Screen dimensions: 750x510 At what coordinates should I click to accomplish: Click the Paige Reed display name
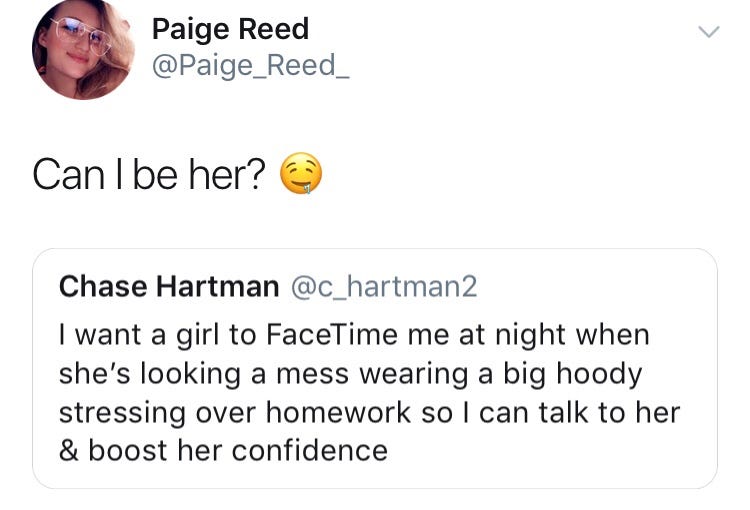click(x=230, y=29)
